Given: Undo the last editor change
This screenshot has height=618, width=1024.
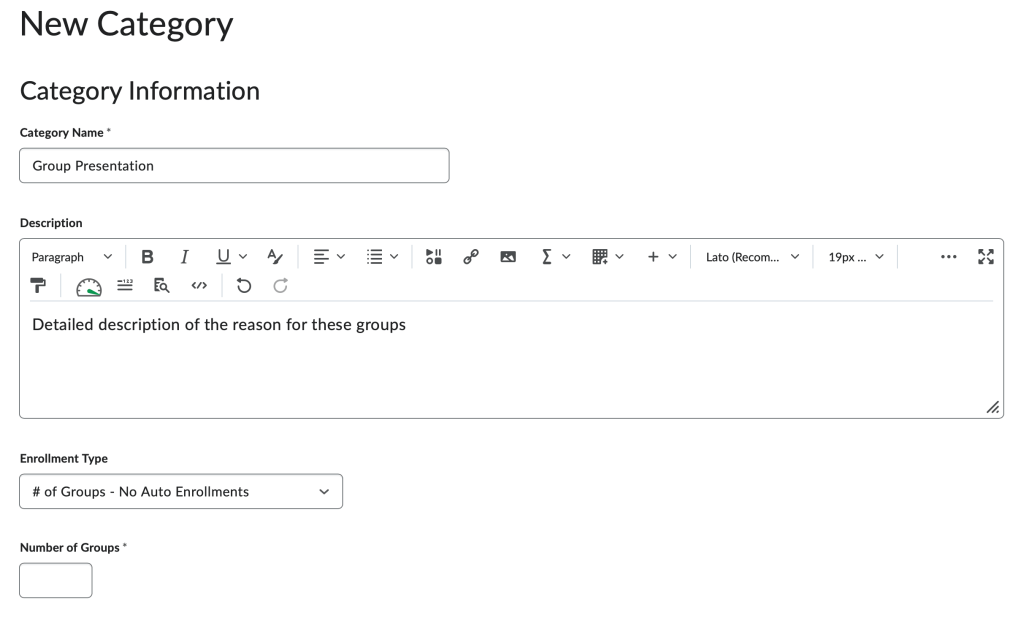Looking at the screenshot, I should coord(243,286).
